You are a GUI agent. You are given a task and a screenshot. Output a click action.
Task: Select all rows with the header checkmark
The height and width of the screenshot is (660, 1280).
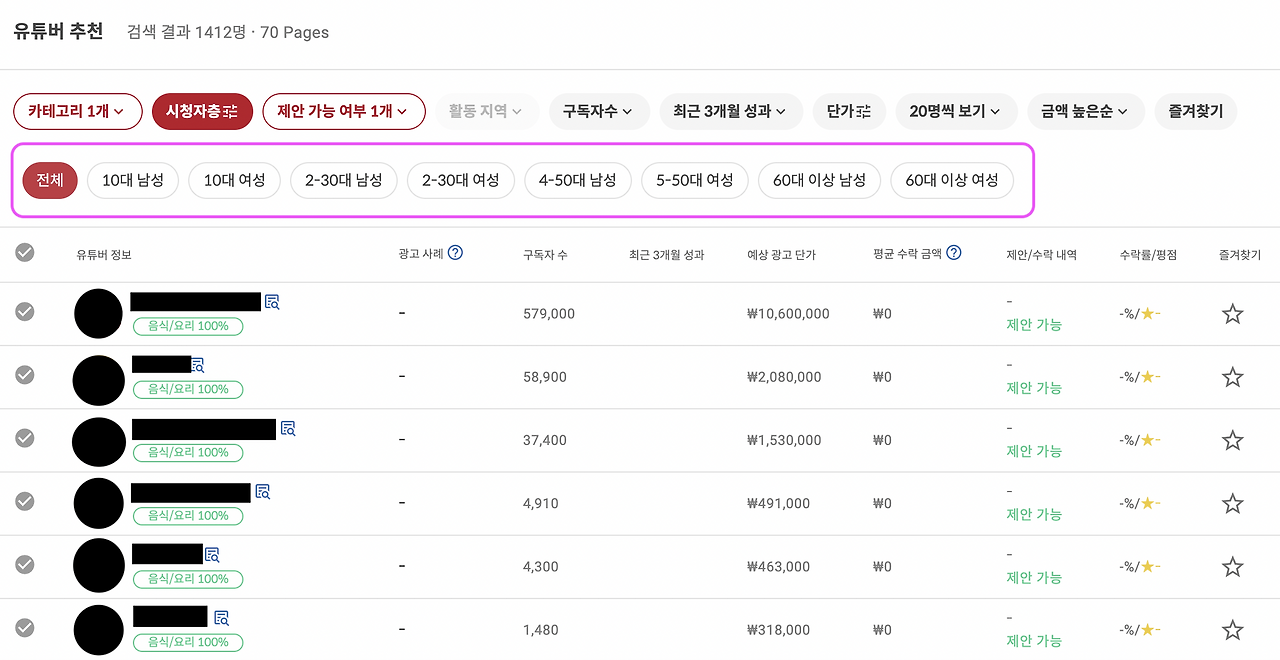(x=25, y=253)
